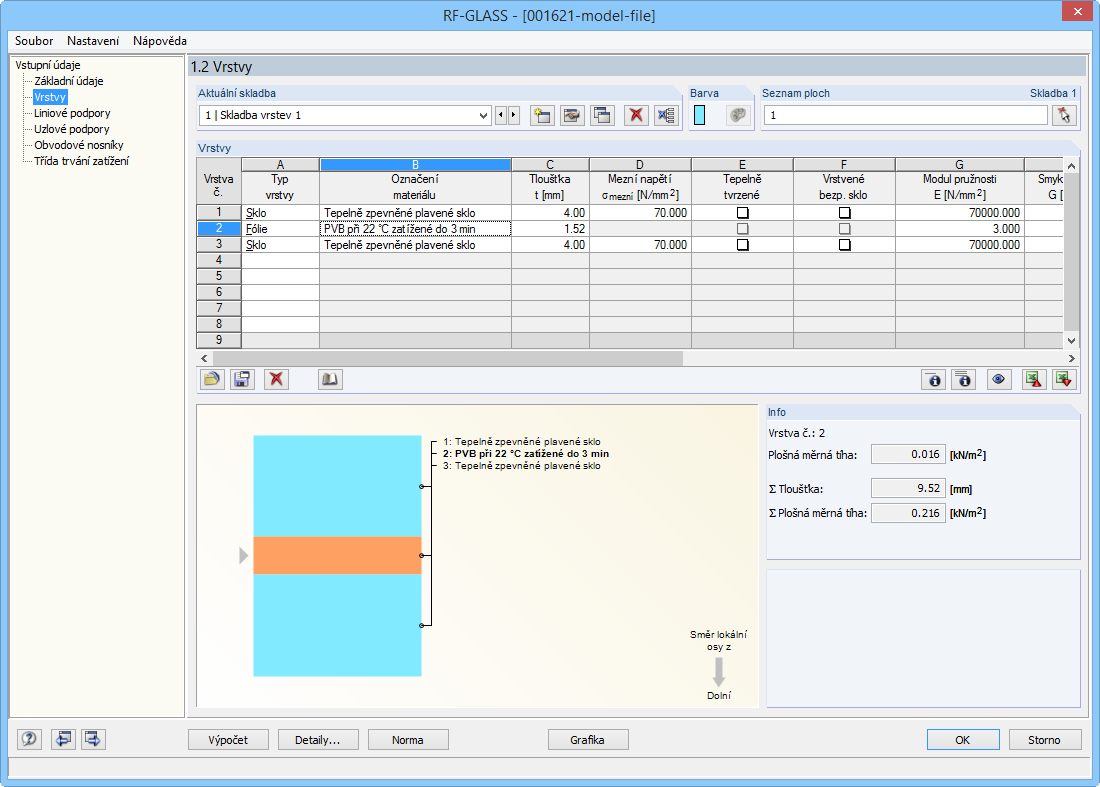Go to next table with right arrow icon
Screen dimensions: 1100x787
point(93,739)
